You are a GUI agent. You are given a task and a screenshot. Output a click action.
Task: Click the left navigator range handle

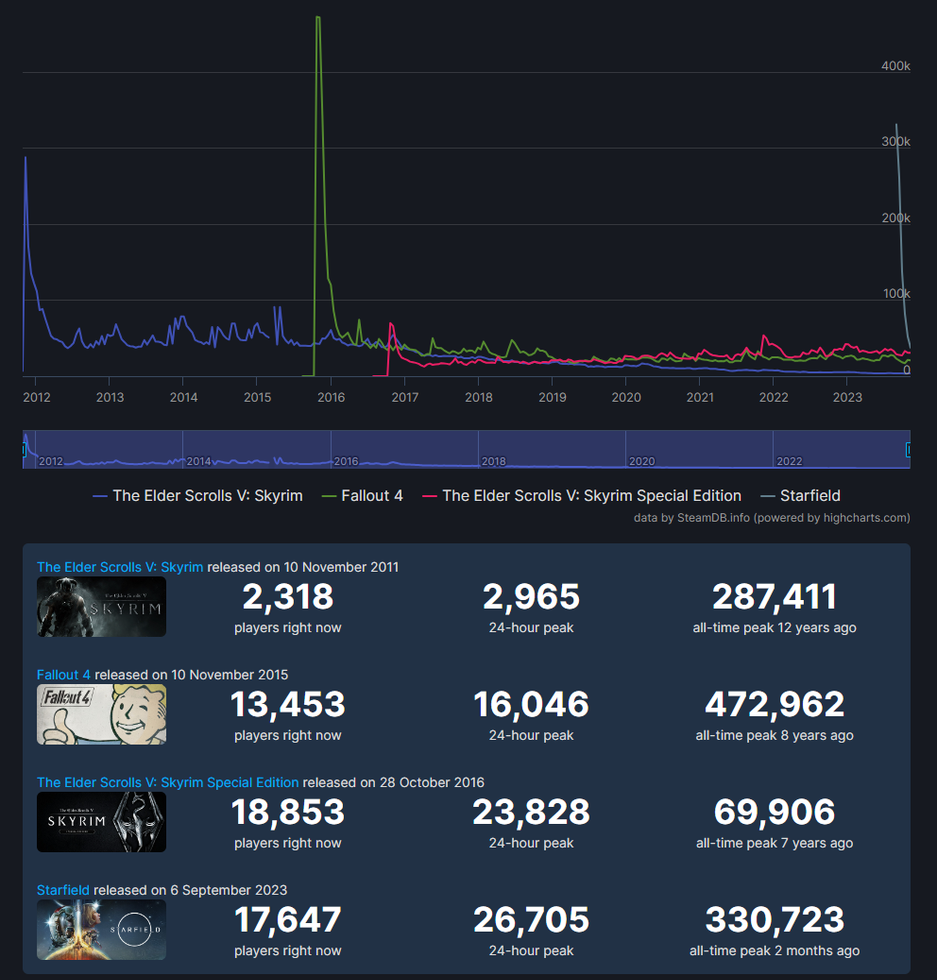pos(24,449)
